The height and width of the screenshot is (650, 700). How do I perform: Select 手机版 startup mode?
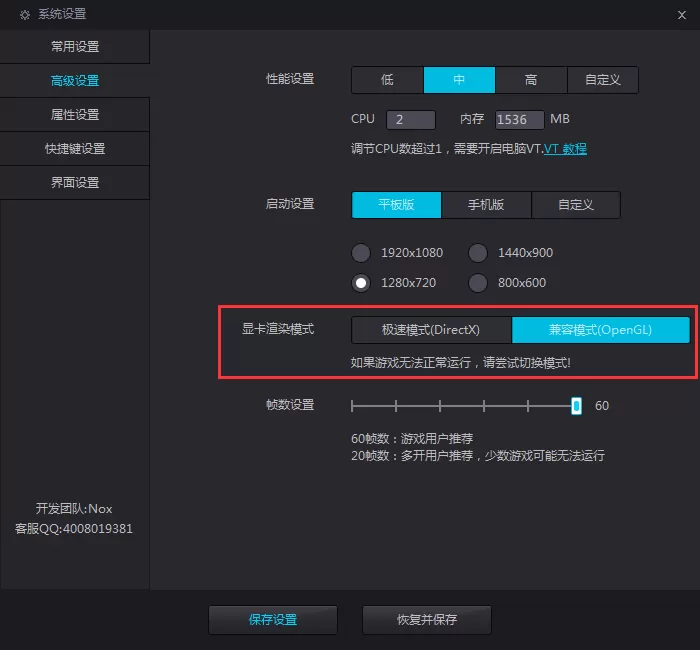486,205
